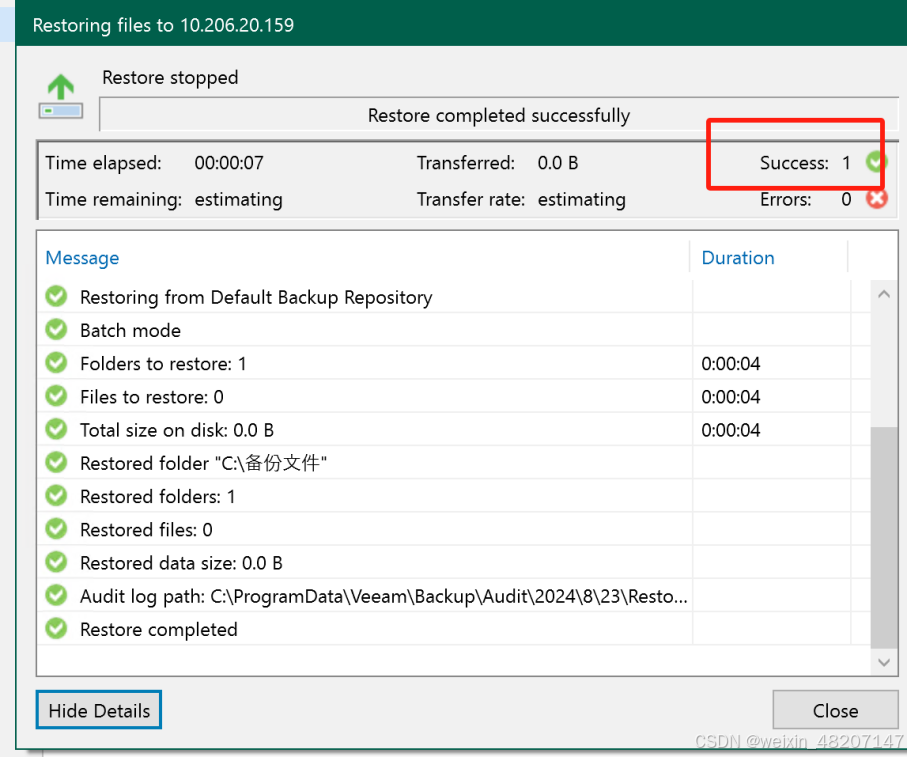Select the Audit log path row
908x757 pixels.
click(x=453, y=596)
